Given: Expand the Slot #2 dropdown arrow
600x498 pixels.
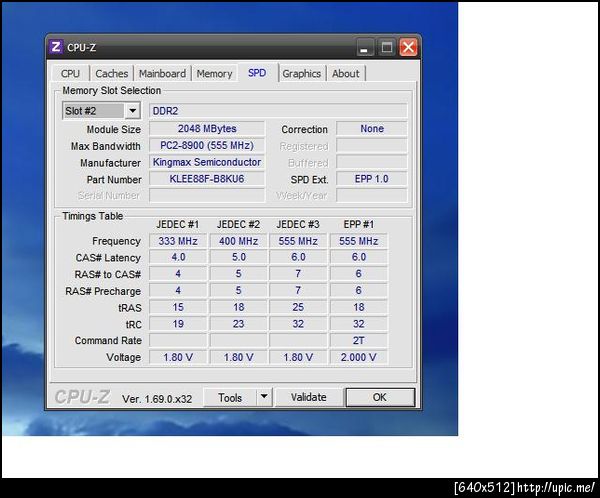Looking at the screenshot, I should tap(132, 111).
